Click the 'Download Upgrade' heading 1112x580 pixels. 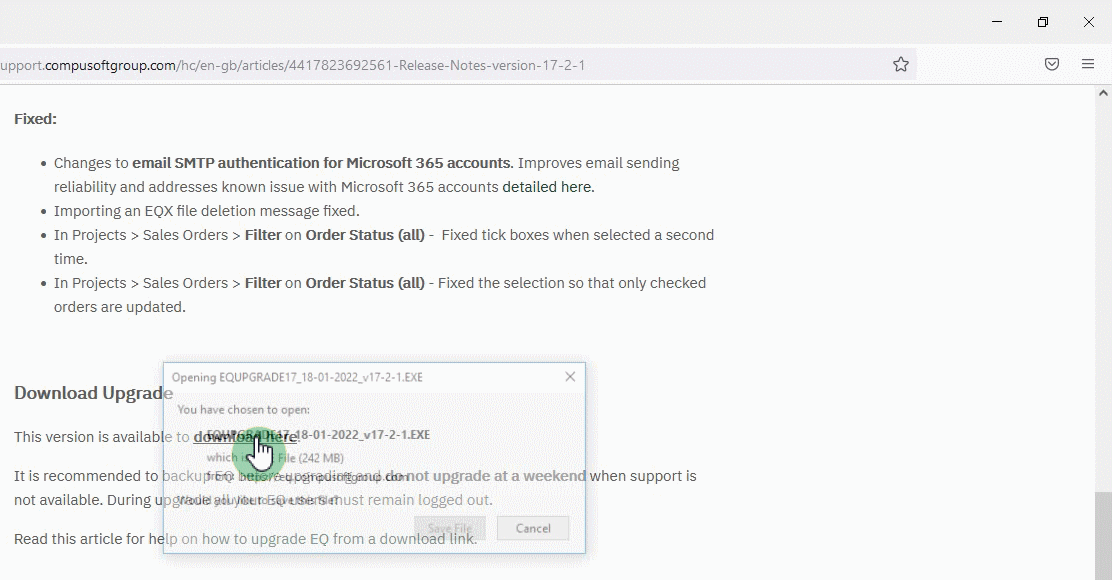click(94, 393)
